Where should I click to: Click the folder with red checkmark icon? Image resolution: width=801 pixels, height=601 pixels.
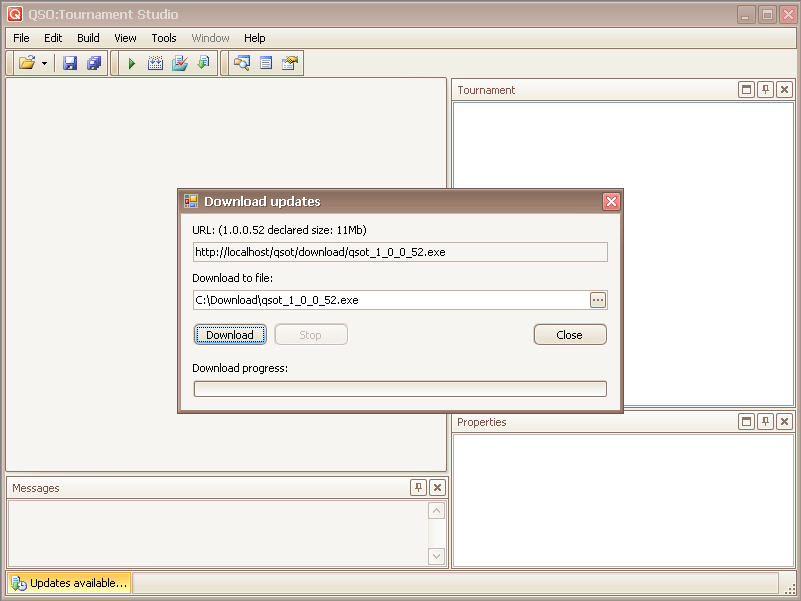click(x=180, y=63)
